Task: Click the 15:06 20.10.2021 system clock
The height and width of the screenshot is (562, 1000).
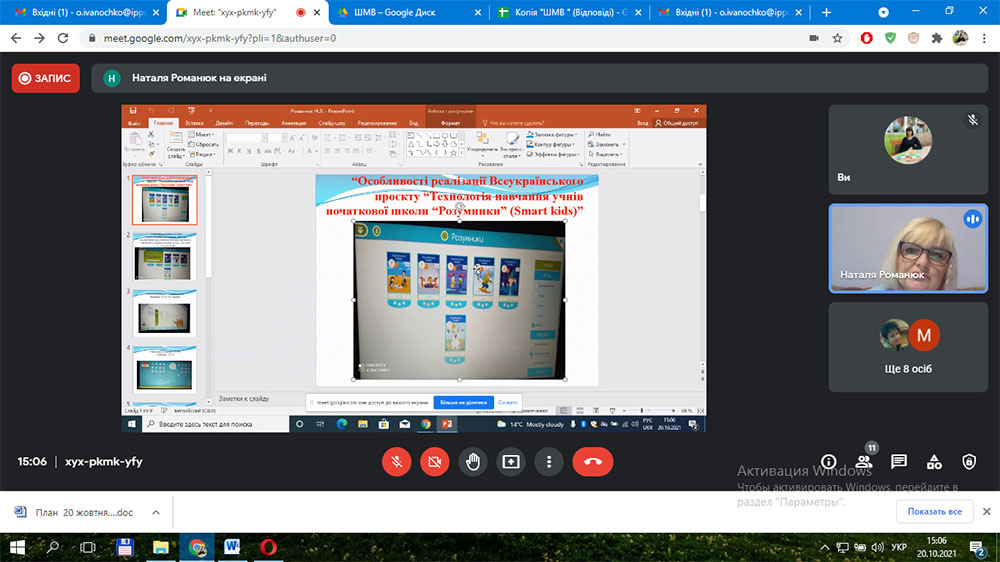Action: click(x=937, y=547)
